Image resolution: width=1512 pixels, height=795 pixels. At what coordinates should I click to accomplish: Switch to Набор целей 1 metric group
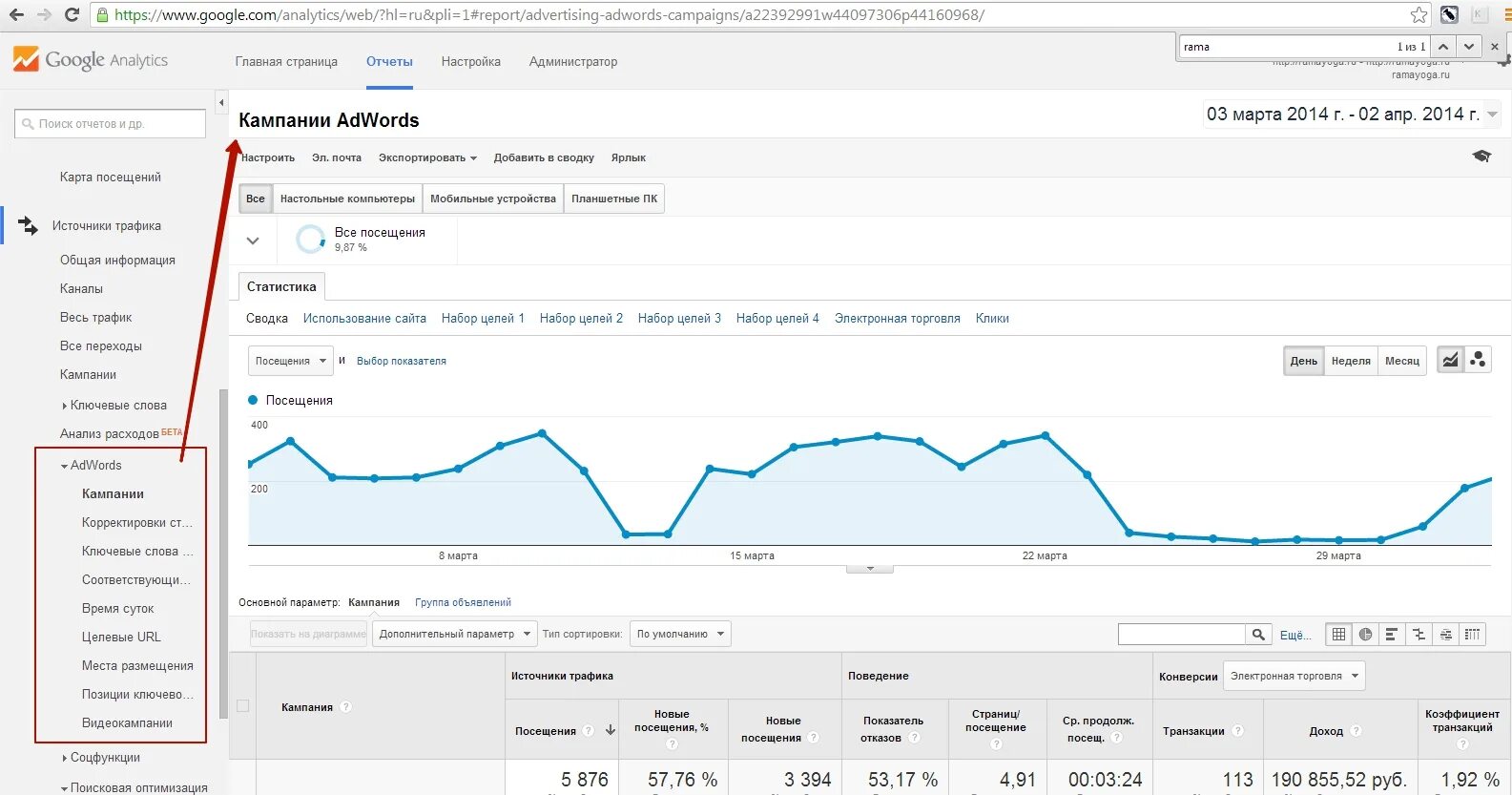pyautogui.click(x=483, y=318)
